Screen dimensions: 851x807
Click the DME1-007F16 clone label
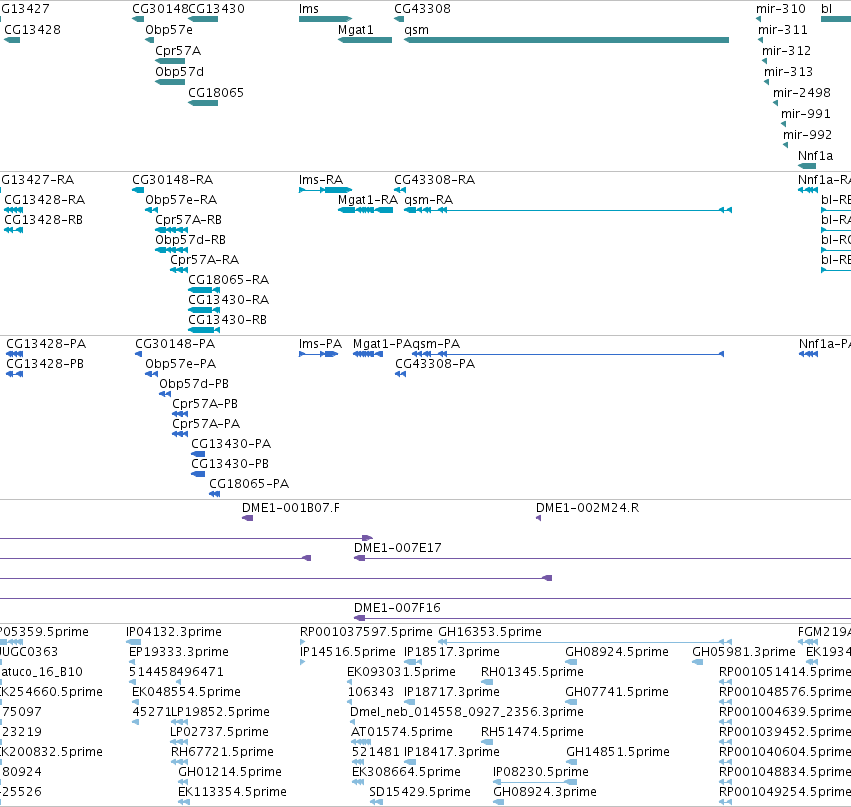(x=397, y=608)
